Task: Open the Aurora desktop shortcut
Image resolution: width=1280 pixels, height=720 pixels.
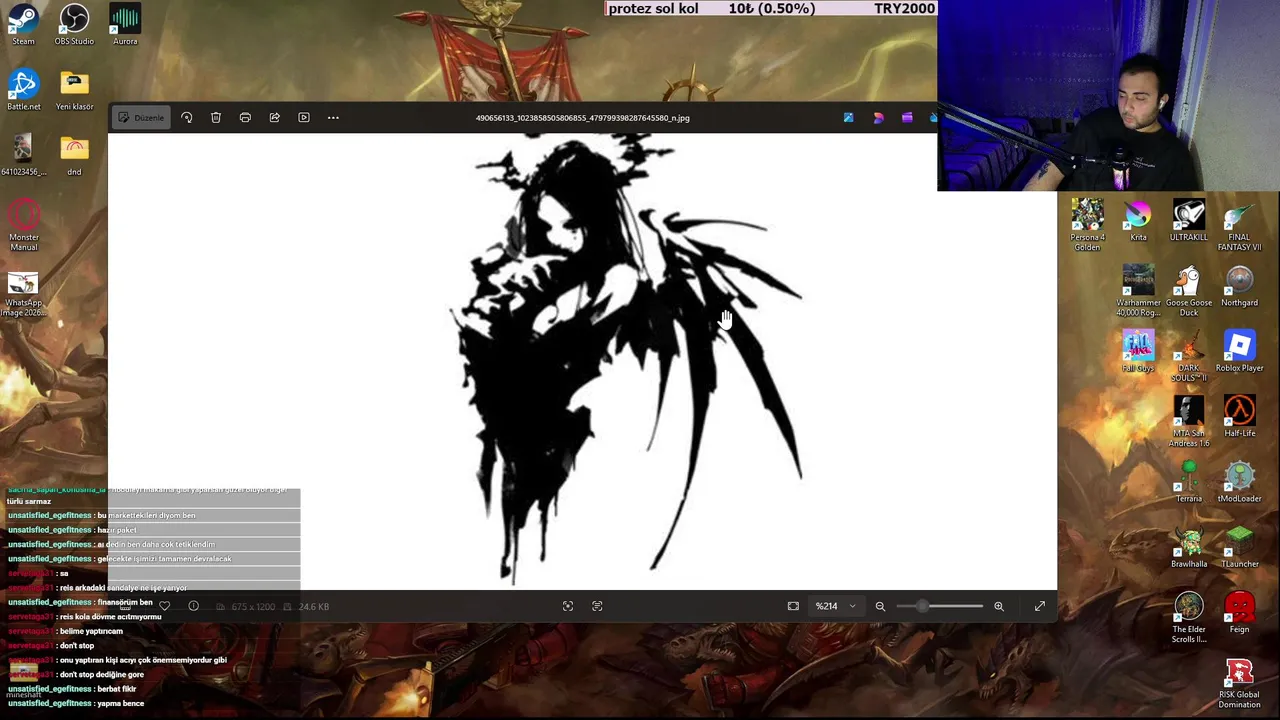Action: click(125, 25)
